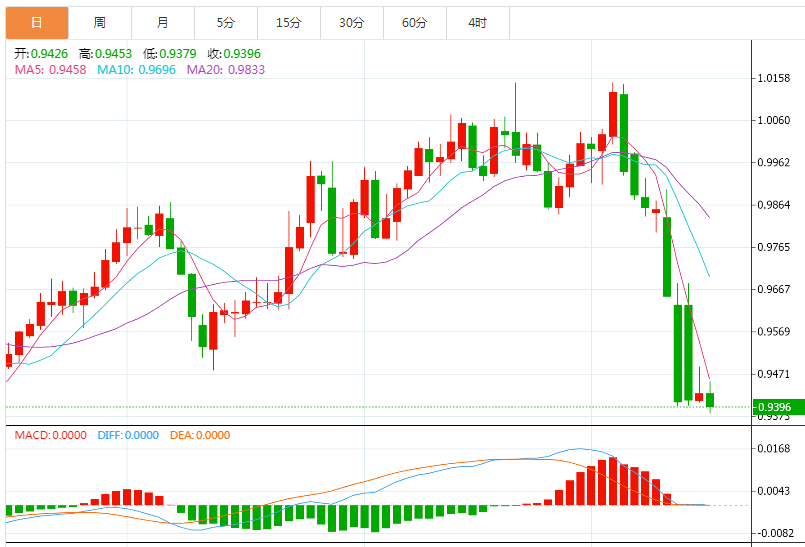
Task: Click the MACD:0.0000 indicator label
Action: 50,436
